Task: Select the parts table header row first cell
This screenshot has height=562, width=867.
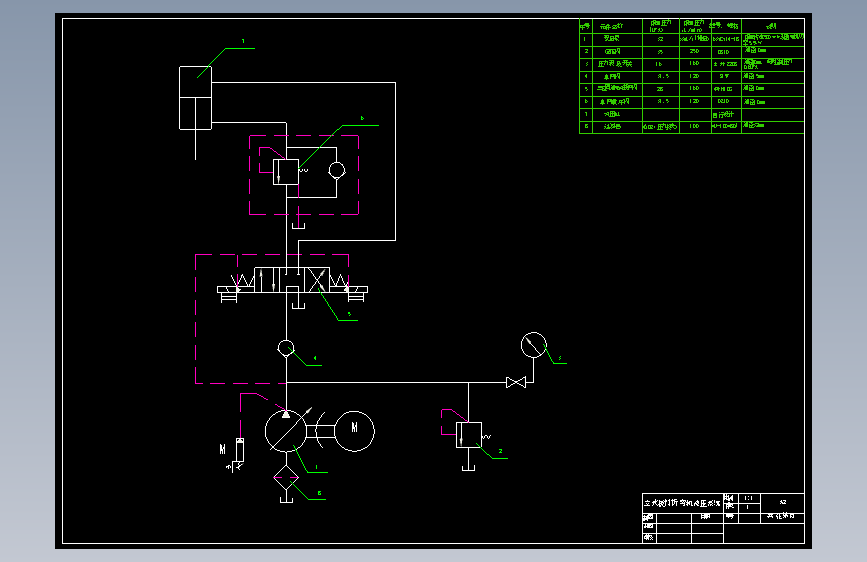Action: click(x=586, y=26)
